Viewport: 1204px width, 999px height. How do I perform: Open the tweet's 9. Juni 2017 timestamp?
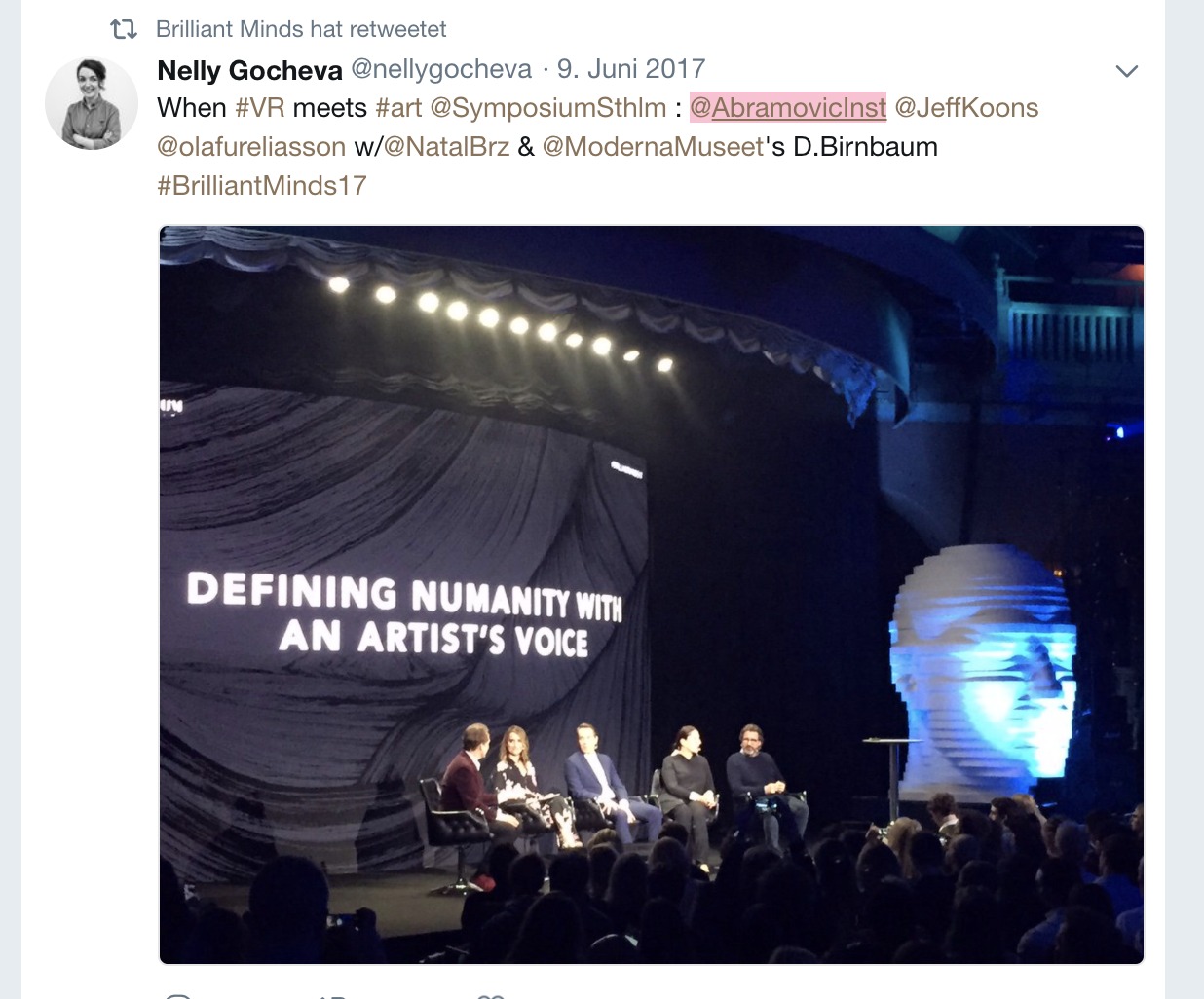(631, 69)
